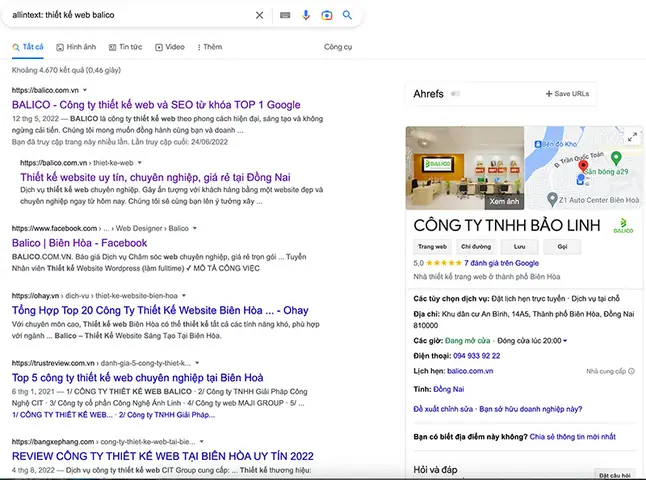Viewport: 646px width, 480px height.
Task: Start voice search with the microphone icon
Action: click(x=306, y=15)
